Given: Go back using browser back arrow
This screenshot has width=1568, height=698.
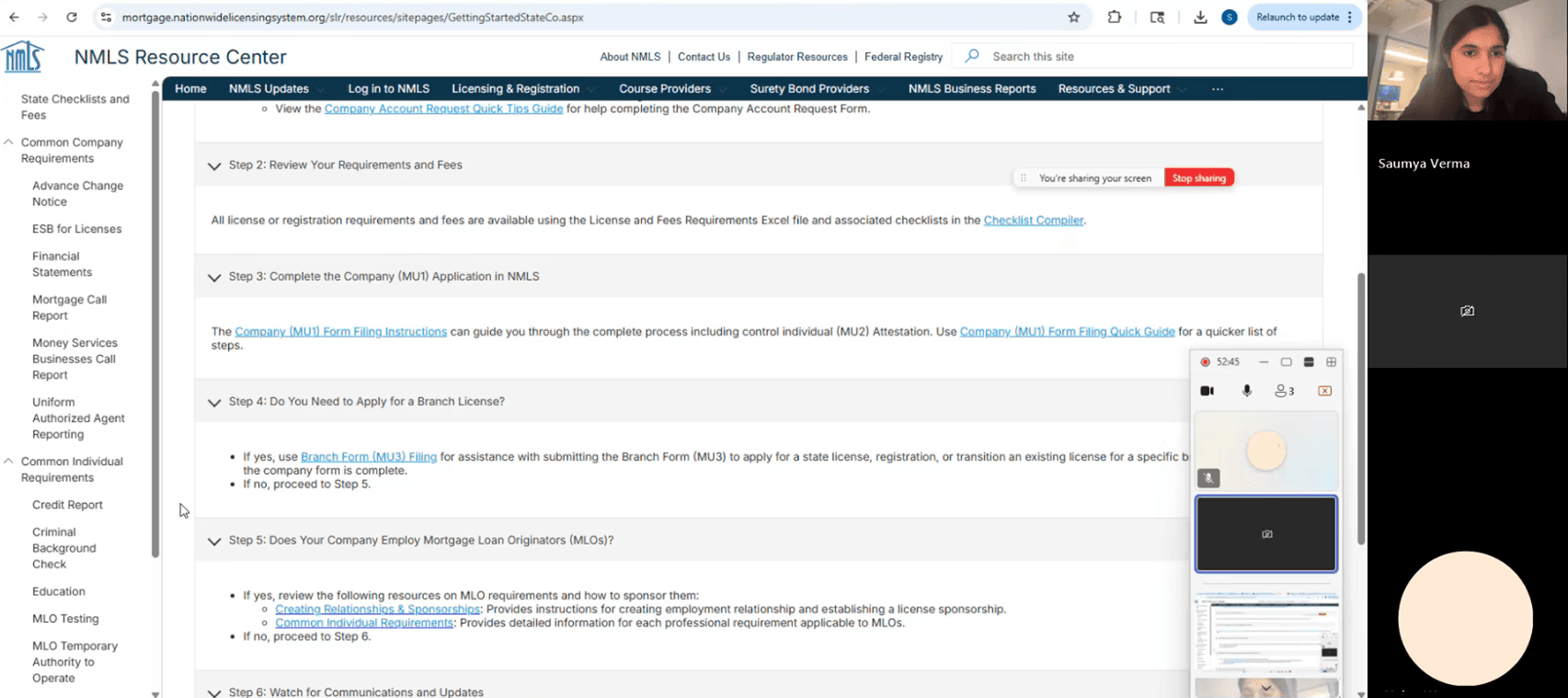Looking at the screenshot, I should (14, 17).
